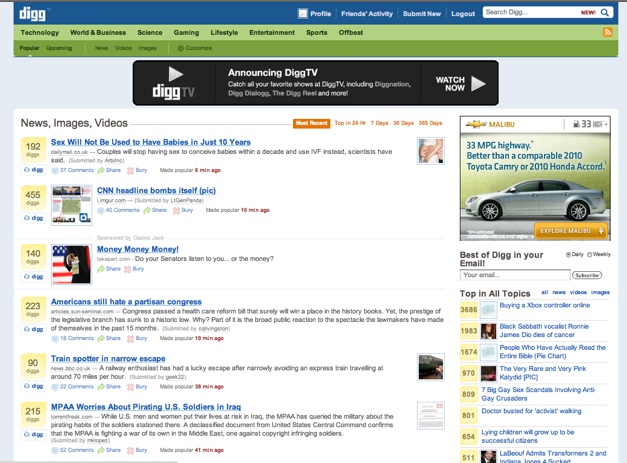Click the profile avatar icon beside Profile
Screen dimensions: 627x463
303,14
